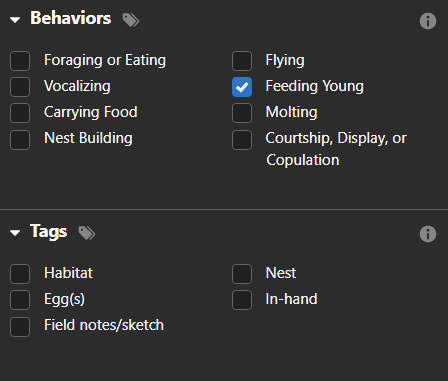Check Courtship, Display, or Copulation box
Viewport: 448px width, 381px height.
[242, 140]
